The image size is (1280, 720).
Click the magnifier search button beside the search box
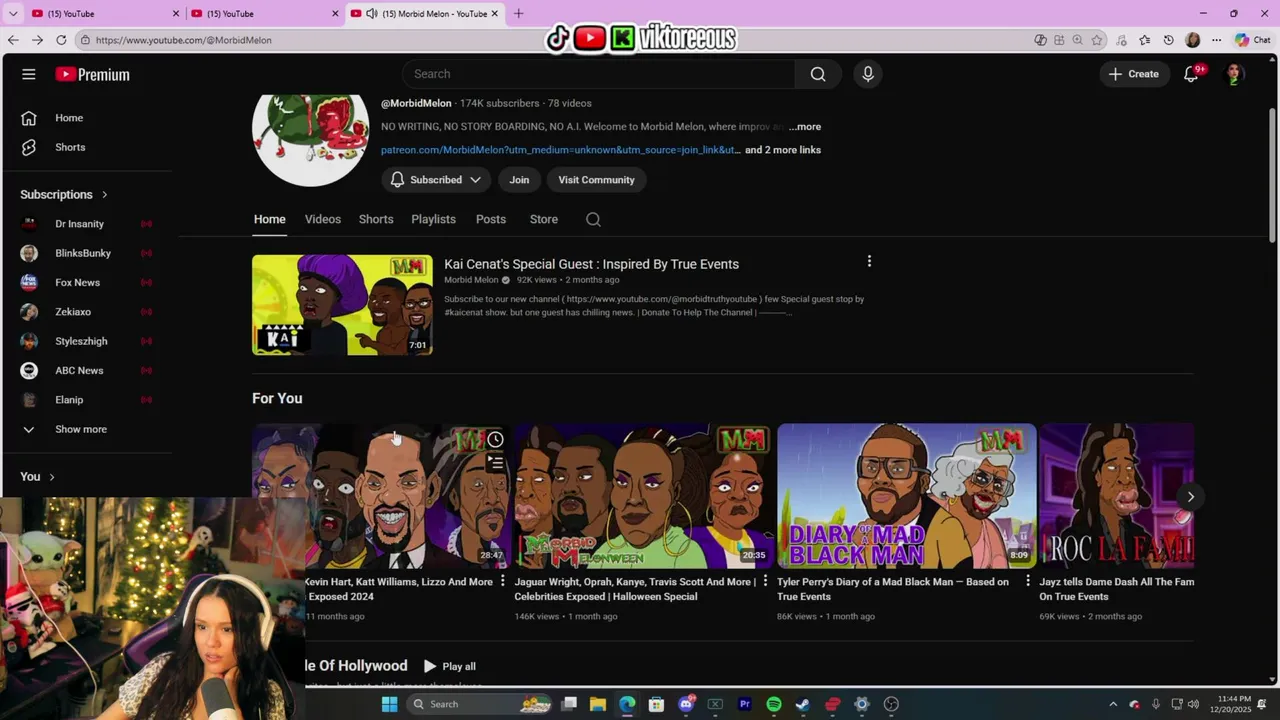[x=818, y=74]
